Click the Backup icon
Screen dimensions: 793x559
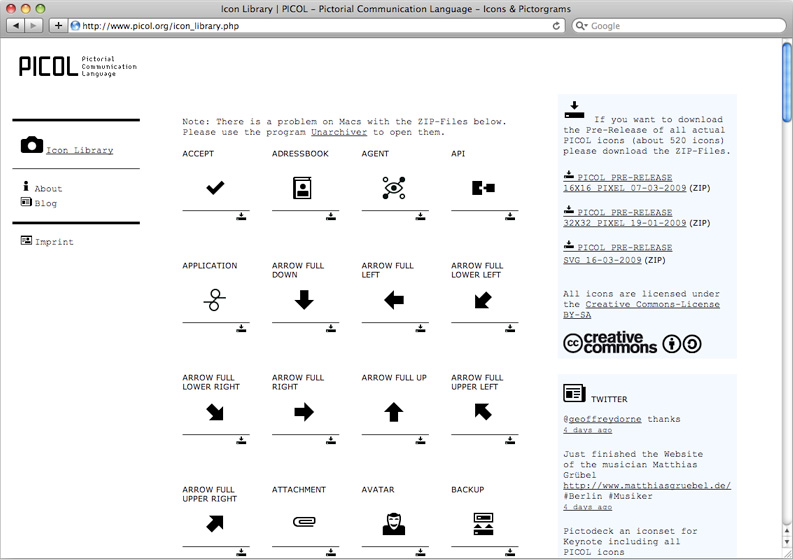pos(483,524)
